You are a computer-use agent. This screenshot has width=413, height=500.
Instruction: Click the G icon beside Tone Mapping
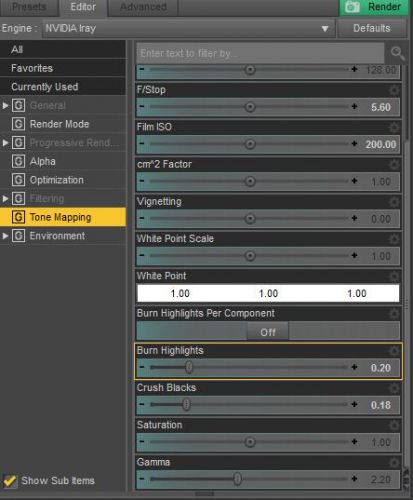tap(18, 217)
